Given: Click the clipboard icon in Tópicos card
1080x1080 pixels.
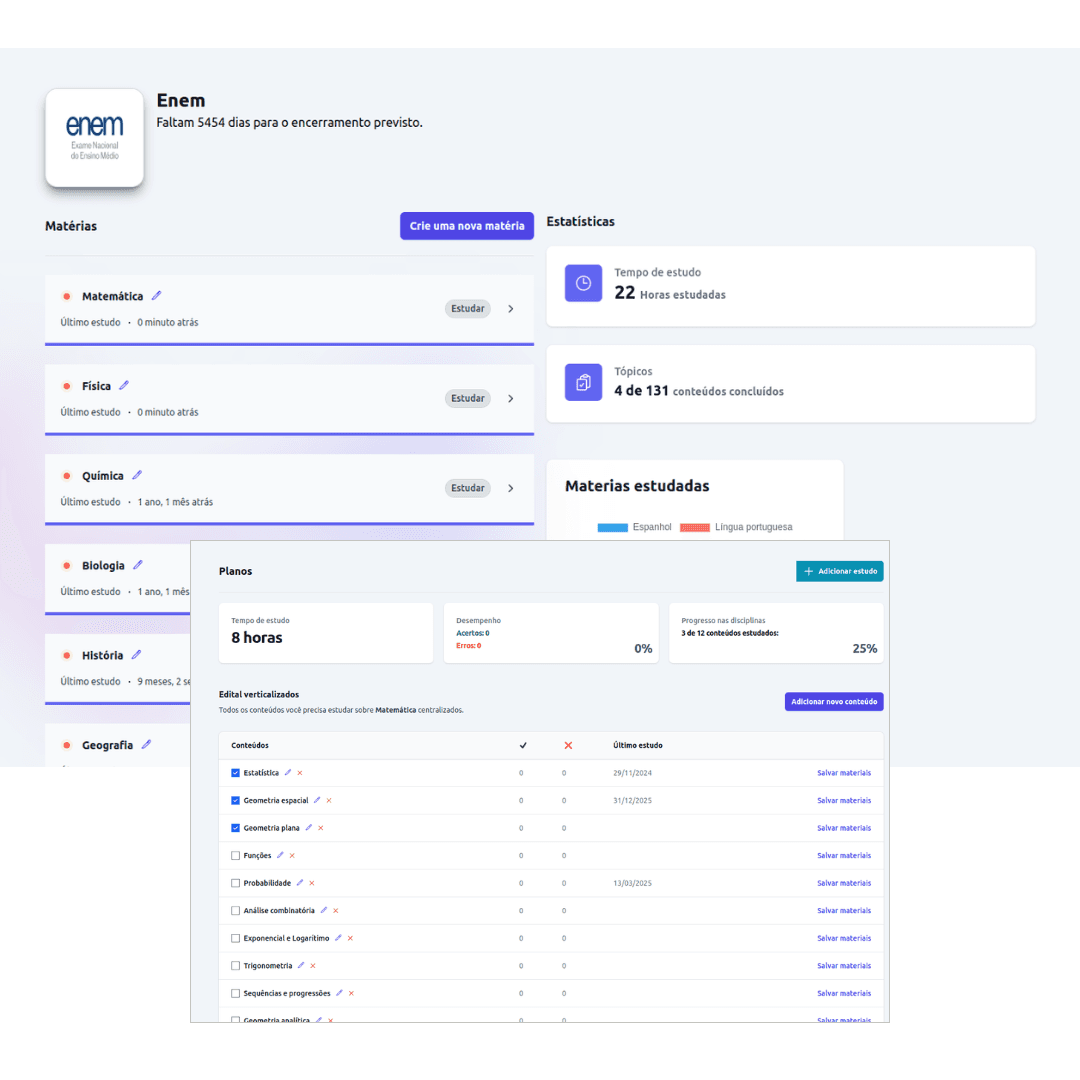Looking at the screenshot, I should [583, 382].
